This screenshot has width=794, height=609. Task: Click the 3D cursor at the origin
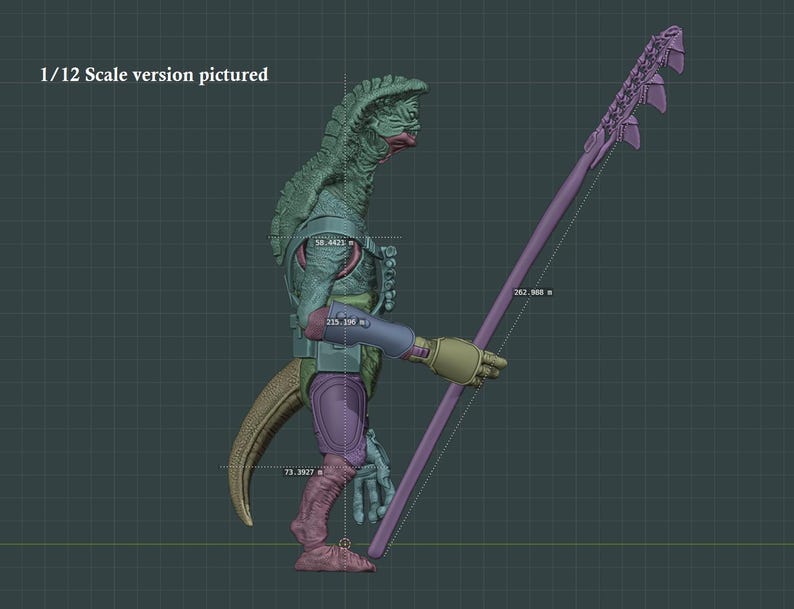coord(345,544)
